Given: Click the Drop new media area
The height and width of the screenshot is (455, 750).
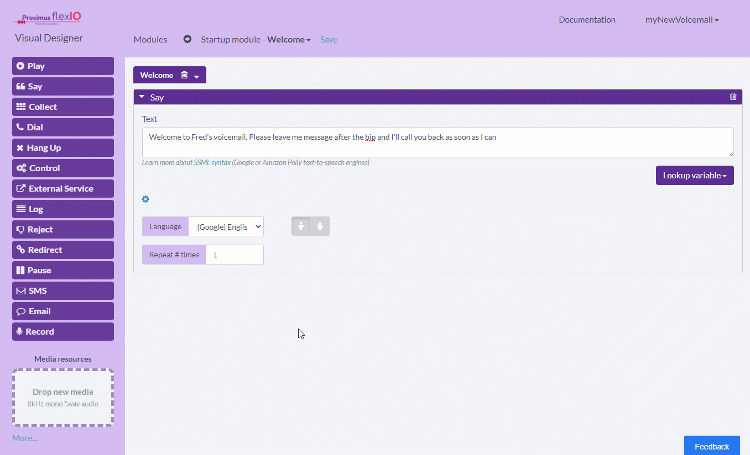Looking at the screenshot, I should coord(63,397).
